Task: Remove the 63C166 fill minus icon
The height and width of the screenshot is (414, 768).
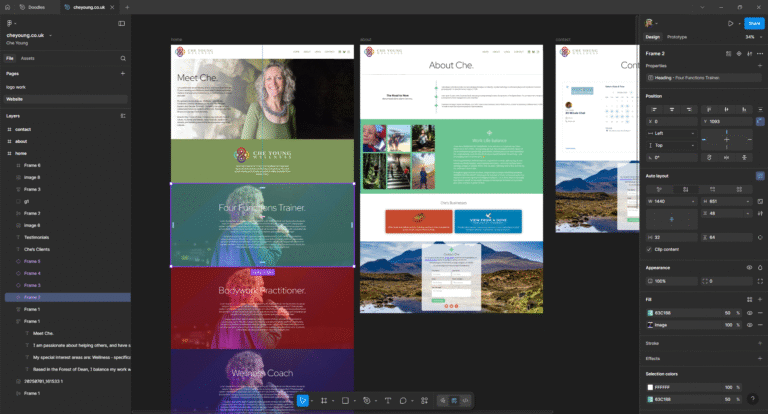Action: click(760, 313)
